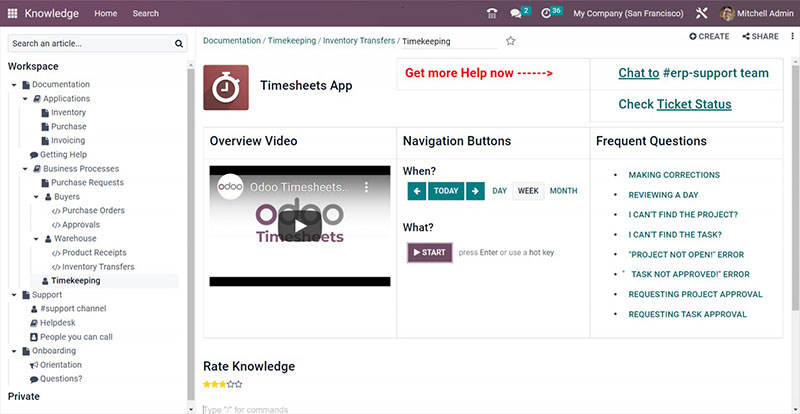The height and width of the screenshot is (414, 800).
Task: Click the search magnifier icon in sidebar
Action: coord(179,44)
